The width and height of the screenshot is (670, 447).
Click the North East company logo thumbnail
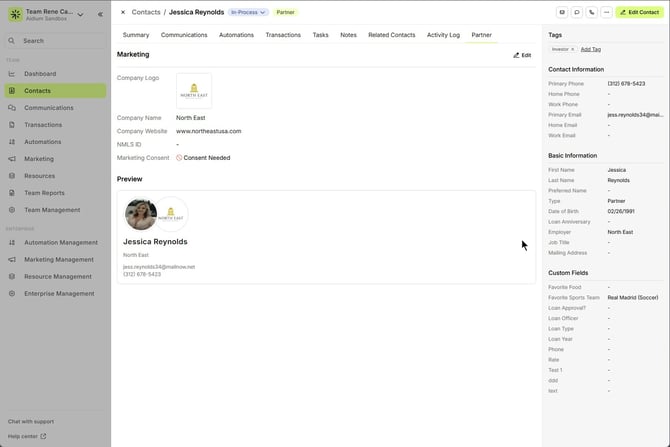click(x=194, y=91)
